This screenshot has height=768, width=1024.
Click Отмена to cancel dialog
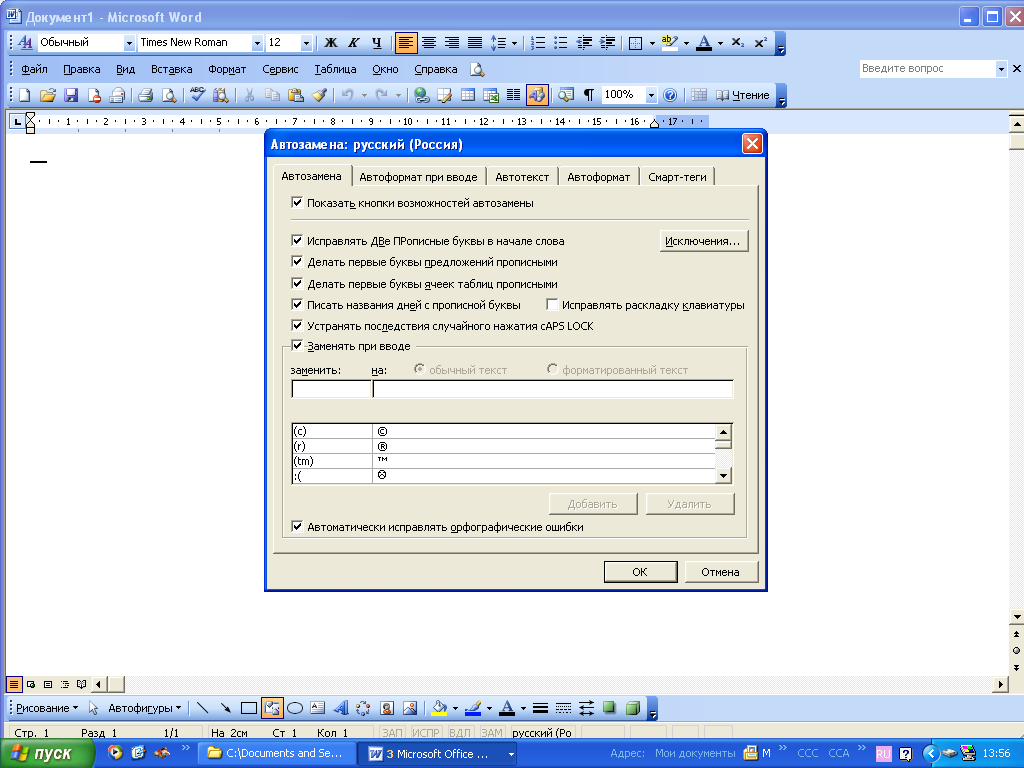click(720, 572)
